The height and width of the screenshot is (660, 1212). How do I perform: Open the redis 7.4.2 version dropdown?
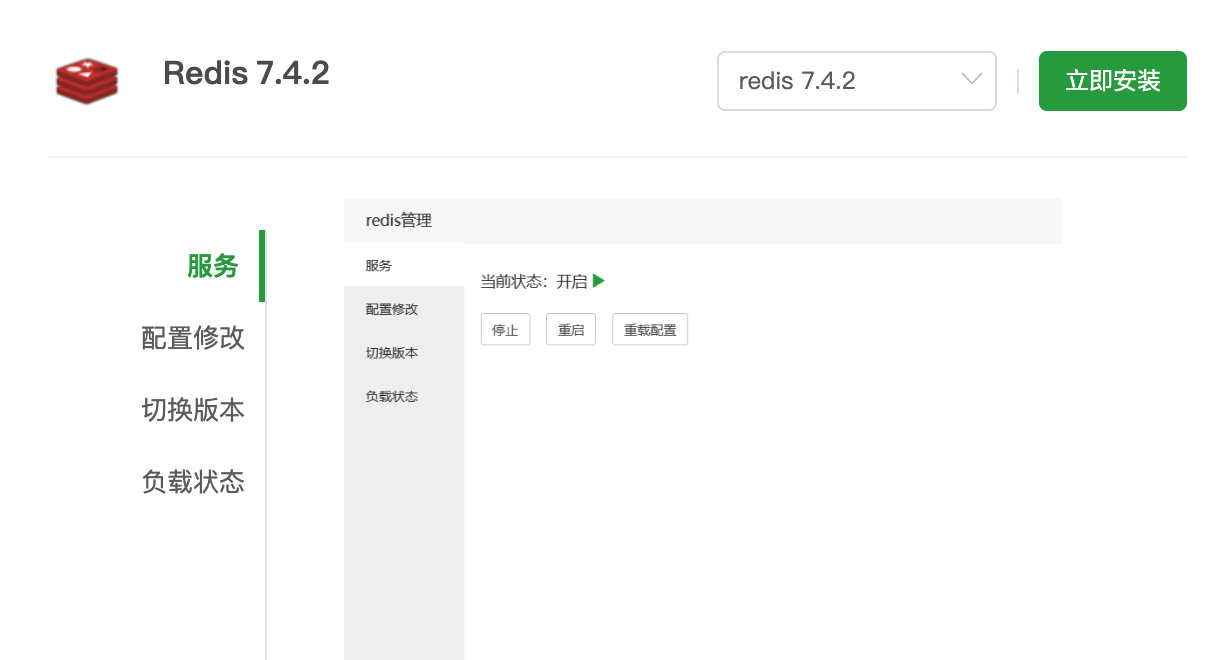pyautogui.click(x=857, y=81)
